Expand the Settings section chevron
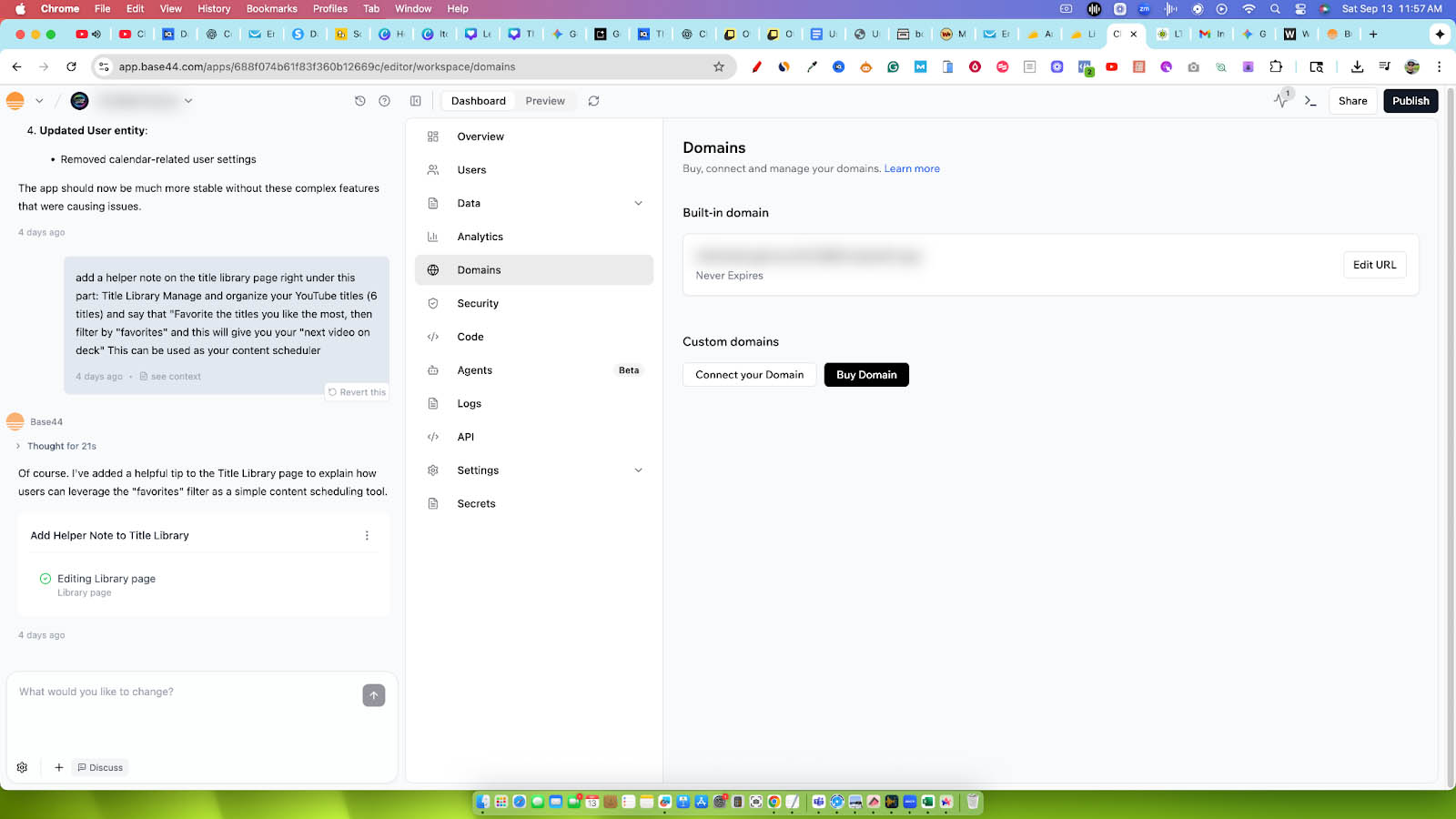 [638, 470]
